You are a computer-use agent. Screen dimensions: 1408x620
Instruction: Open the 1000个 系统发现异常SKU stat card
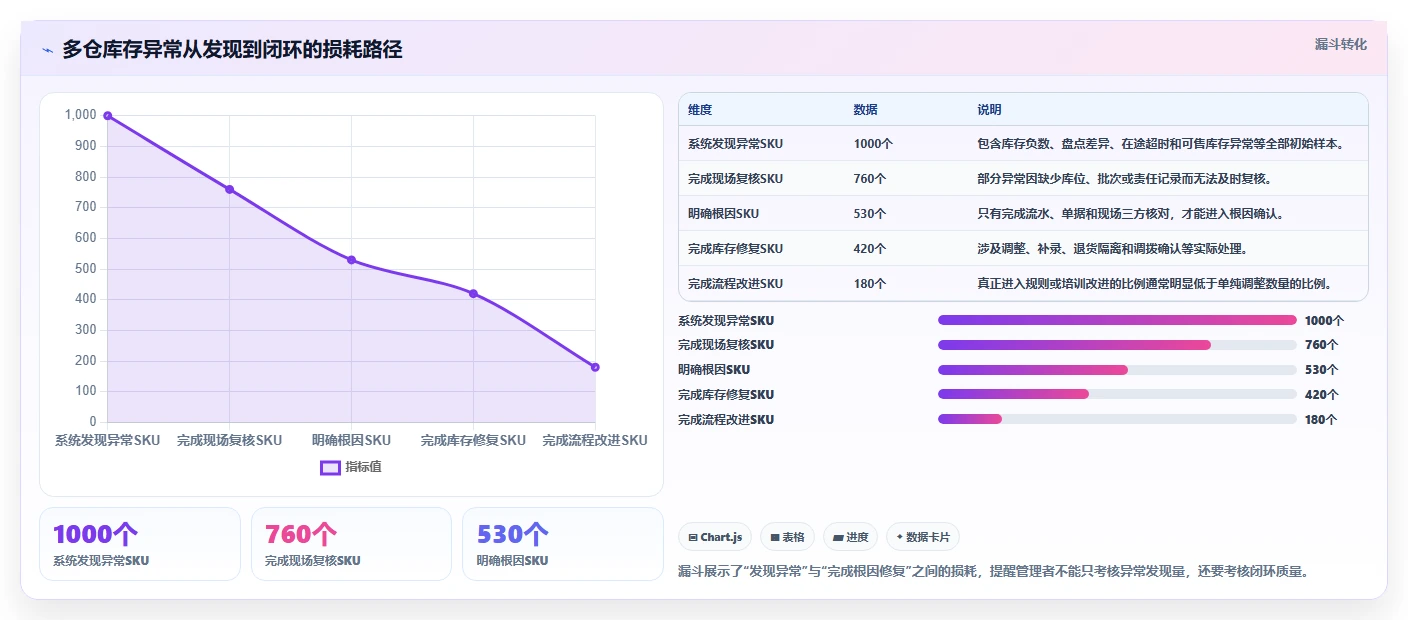[140, 544]
